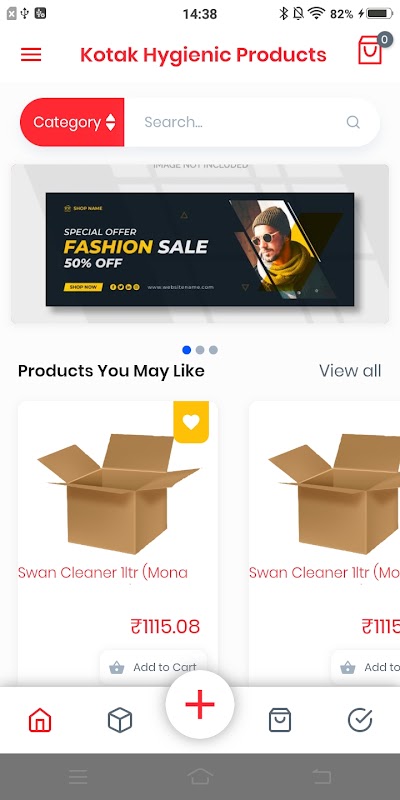Open first Swan Cleaner 1ltr product title
The width and height of the screenshot is (400, 800).
point(103,572)
